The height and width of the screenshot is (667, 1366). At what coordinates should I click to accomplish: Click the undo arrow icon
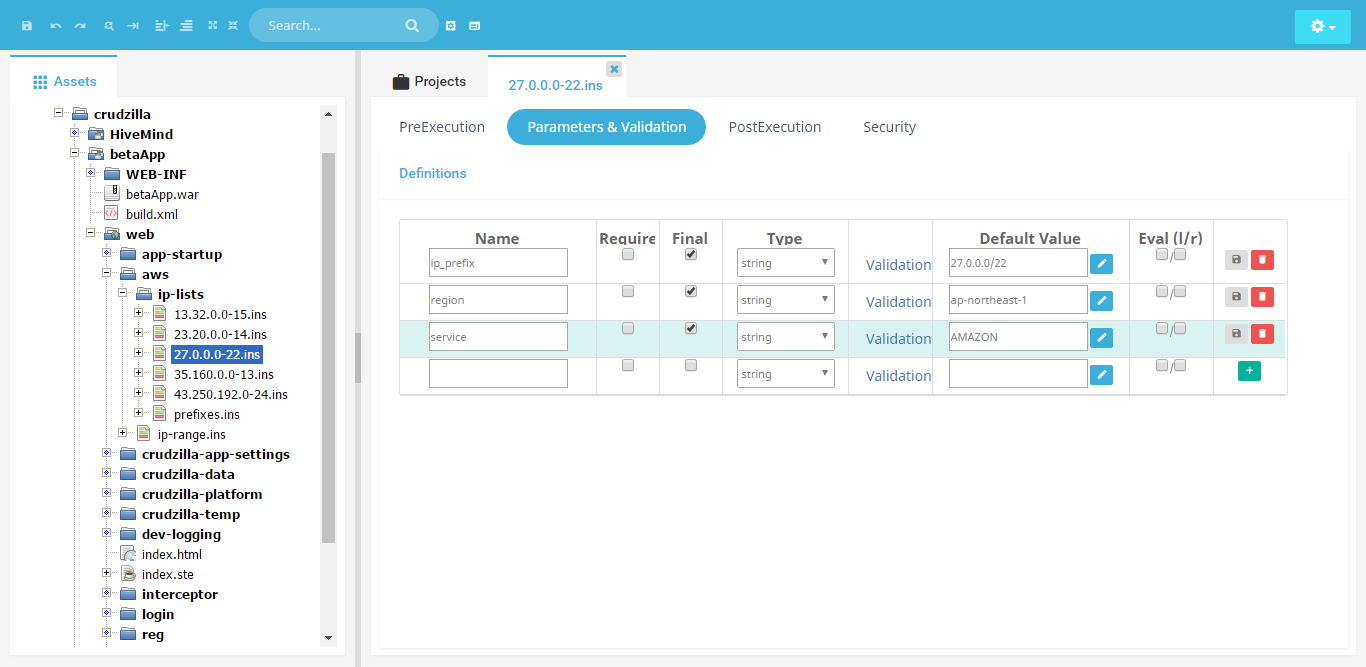click(x=56, y=25)
